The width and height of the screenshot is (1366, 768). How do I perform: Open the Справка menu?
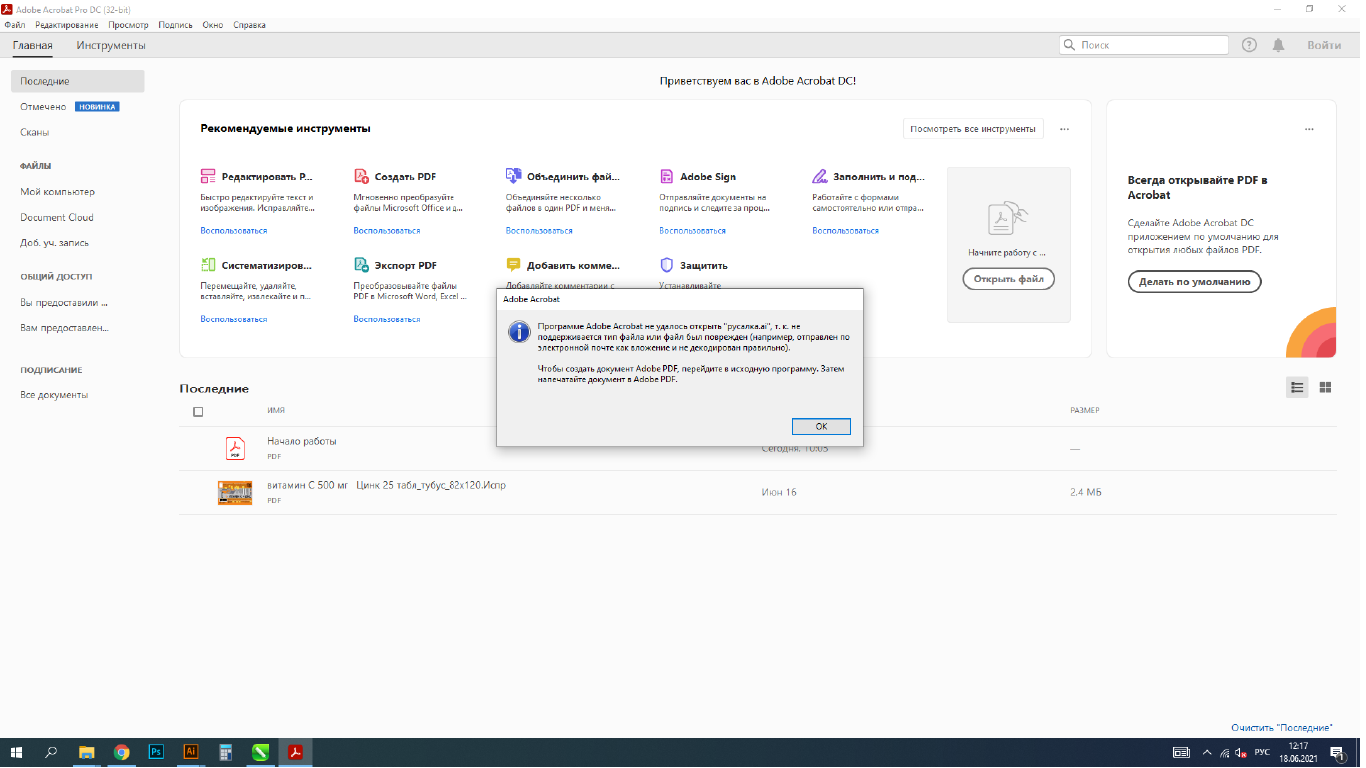(x=250, y=24)
